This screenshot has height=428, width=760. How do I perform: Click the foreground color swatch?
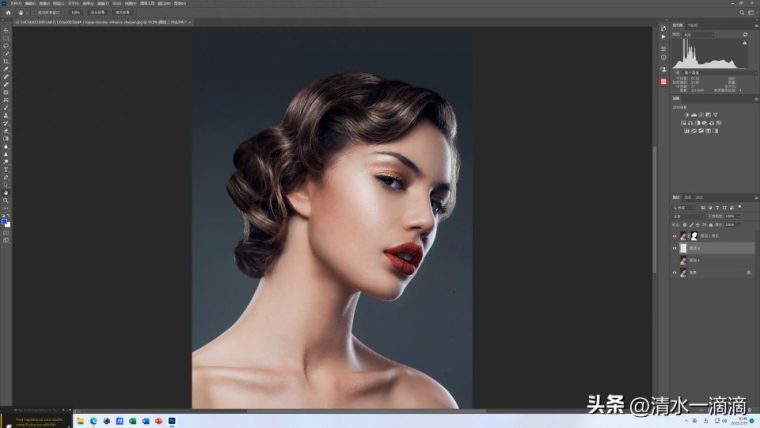(x=4, y=222)
